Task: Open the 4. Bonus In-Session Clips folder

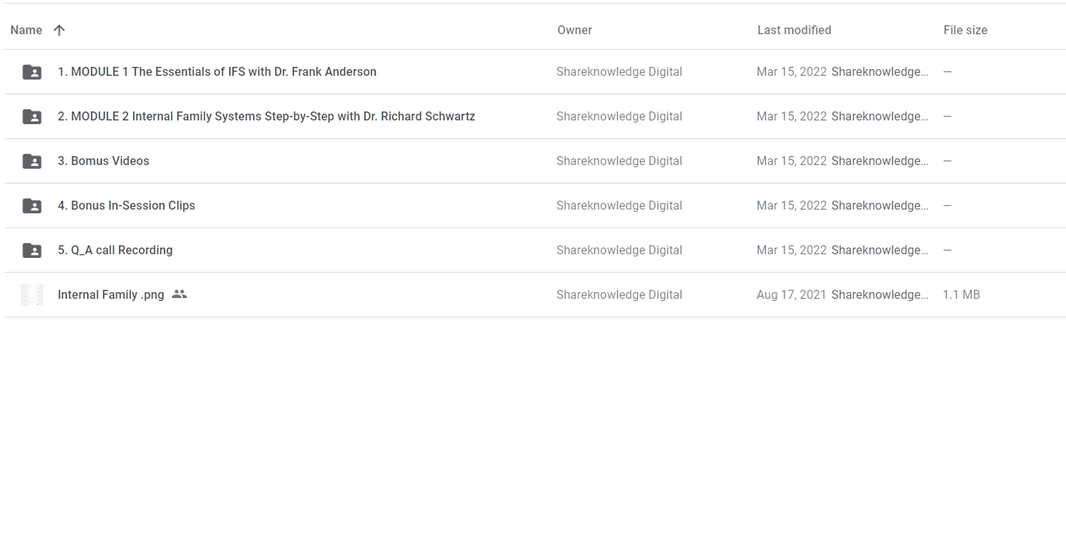Action: pyautogui.click(x=126, y=206)
